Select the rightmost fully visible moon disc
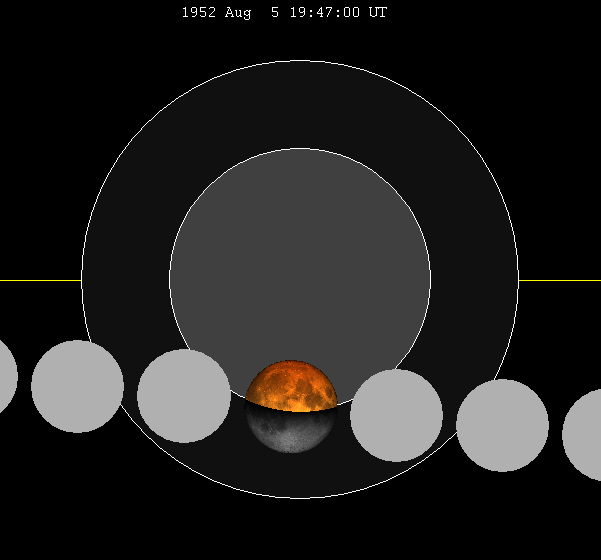 coord(502,425)
